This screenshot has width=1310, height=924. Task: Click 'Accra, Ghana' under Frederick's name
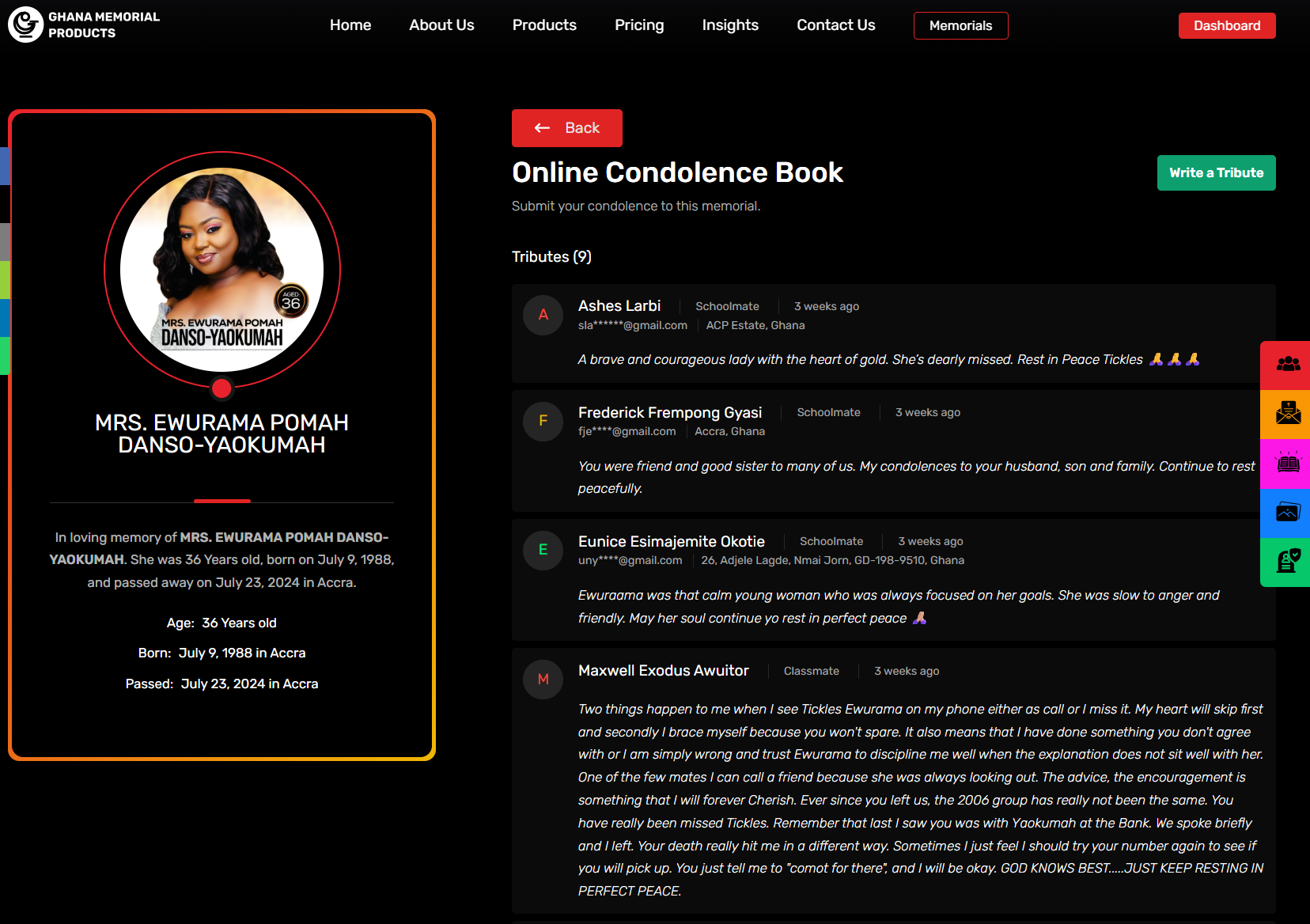point(730,431)
